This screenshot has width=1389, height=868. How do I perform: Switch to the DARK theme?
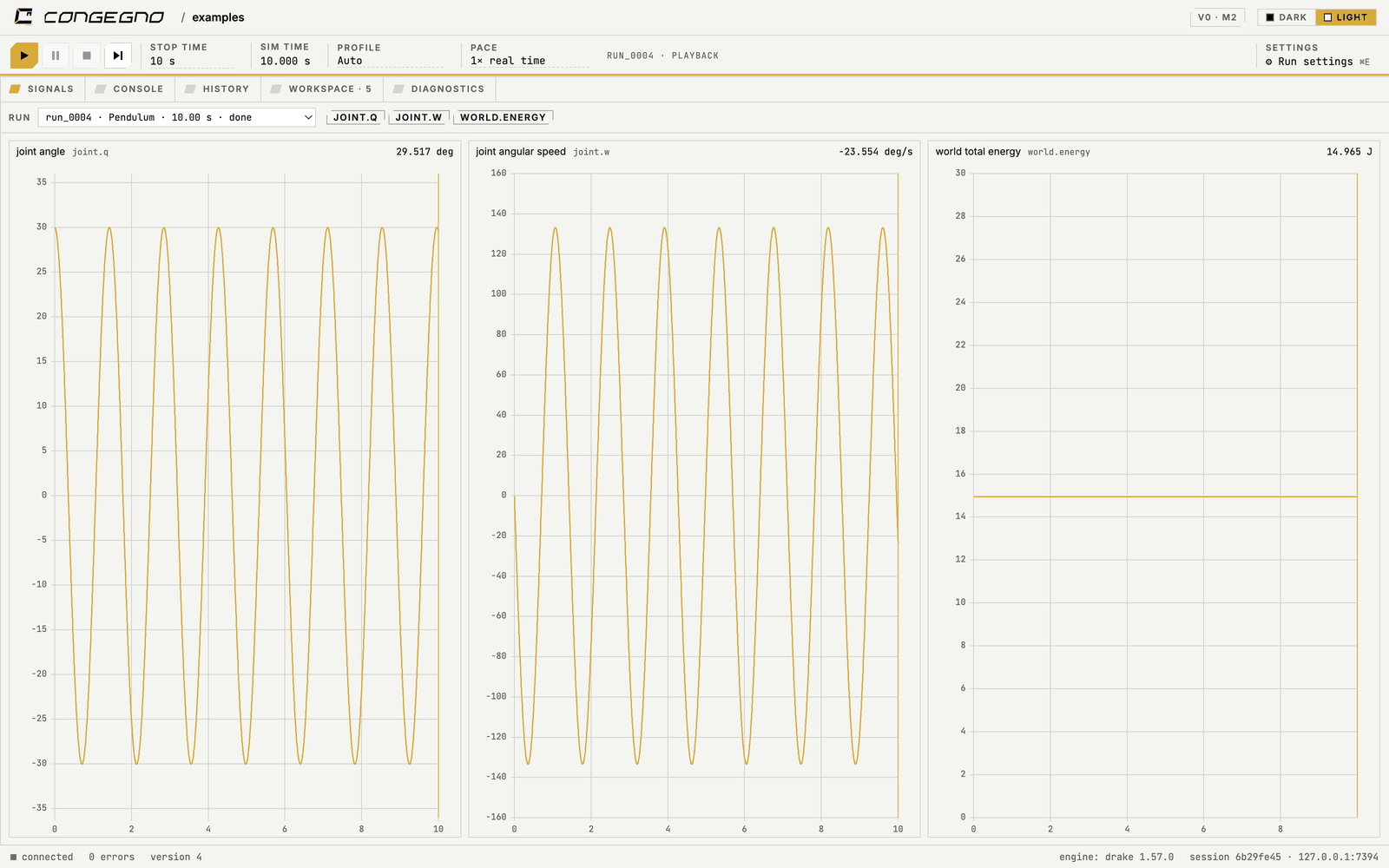click(1287, 17)
